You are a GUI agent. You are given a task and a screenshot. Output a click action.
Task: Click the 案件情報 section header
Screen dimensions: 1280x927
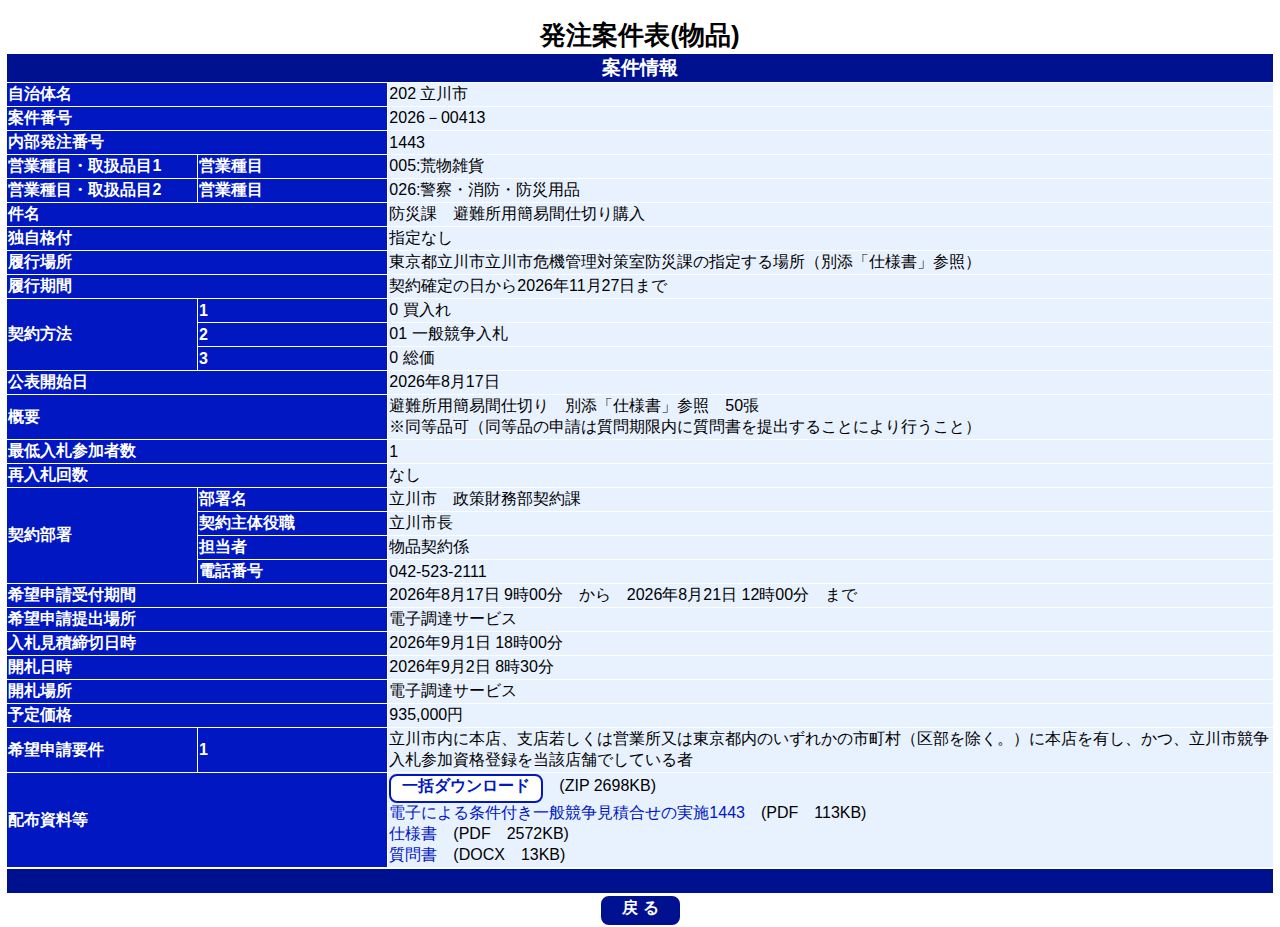(640, 68)
